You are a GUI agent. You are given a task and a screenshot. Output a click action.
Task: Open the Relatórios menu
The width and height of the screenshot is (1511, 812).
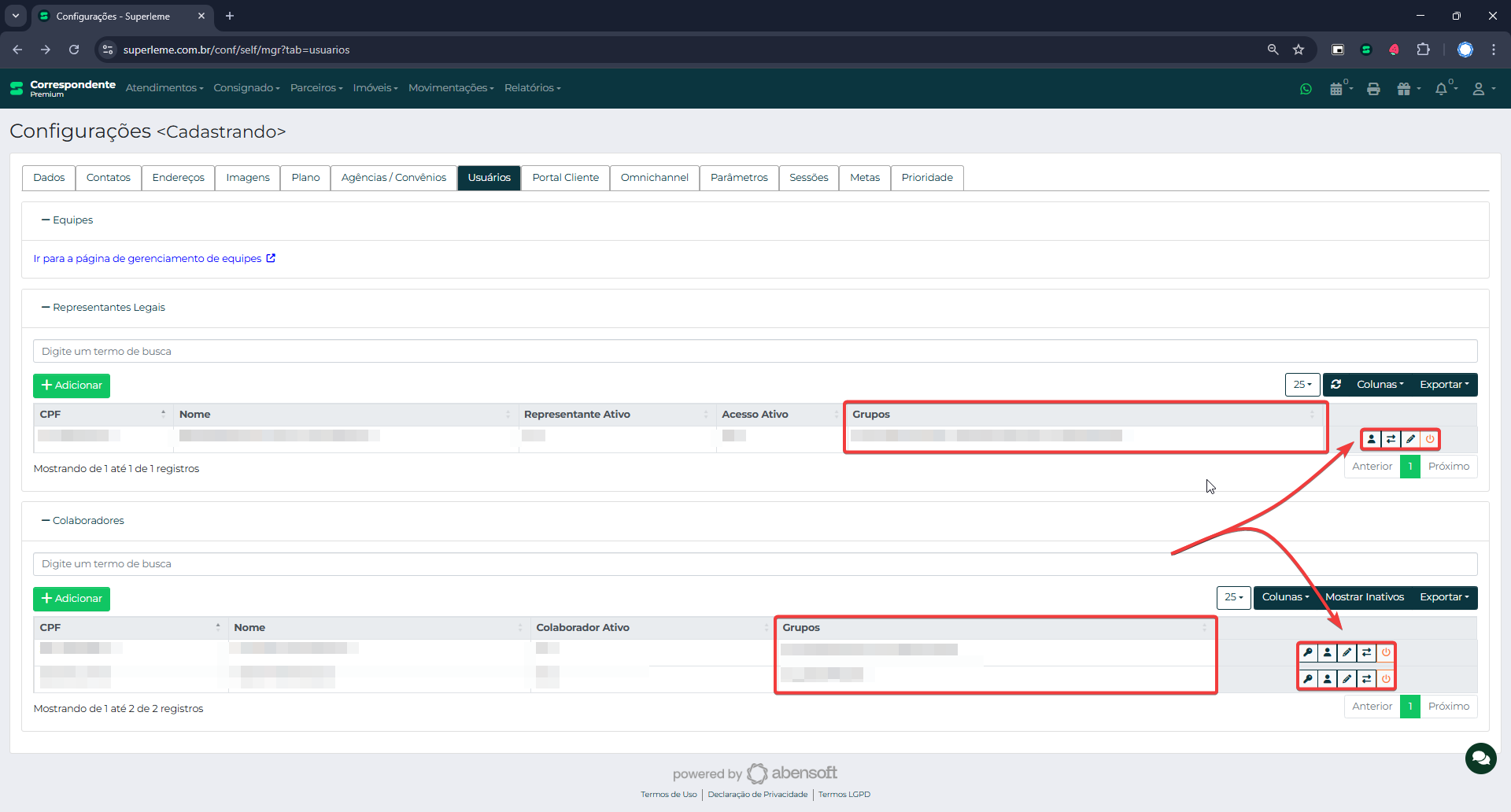(x=532, y=88)
